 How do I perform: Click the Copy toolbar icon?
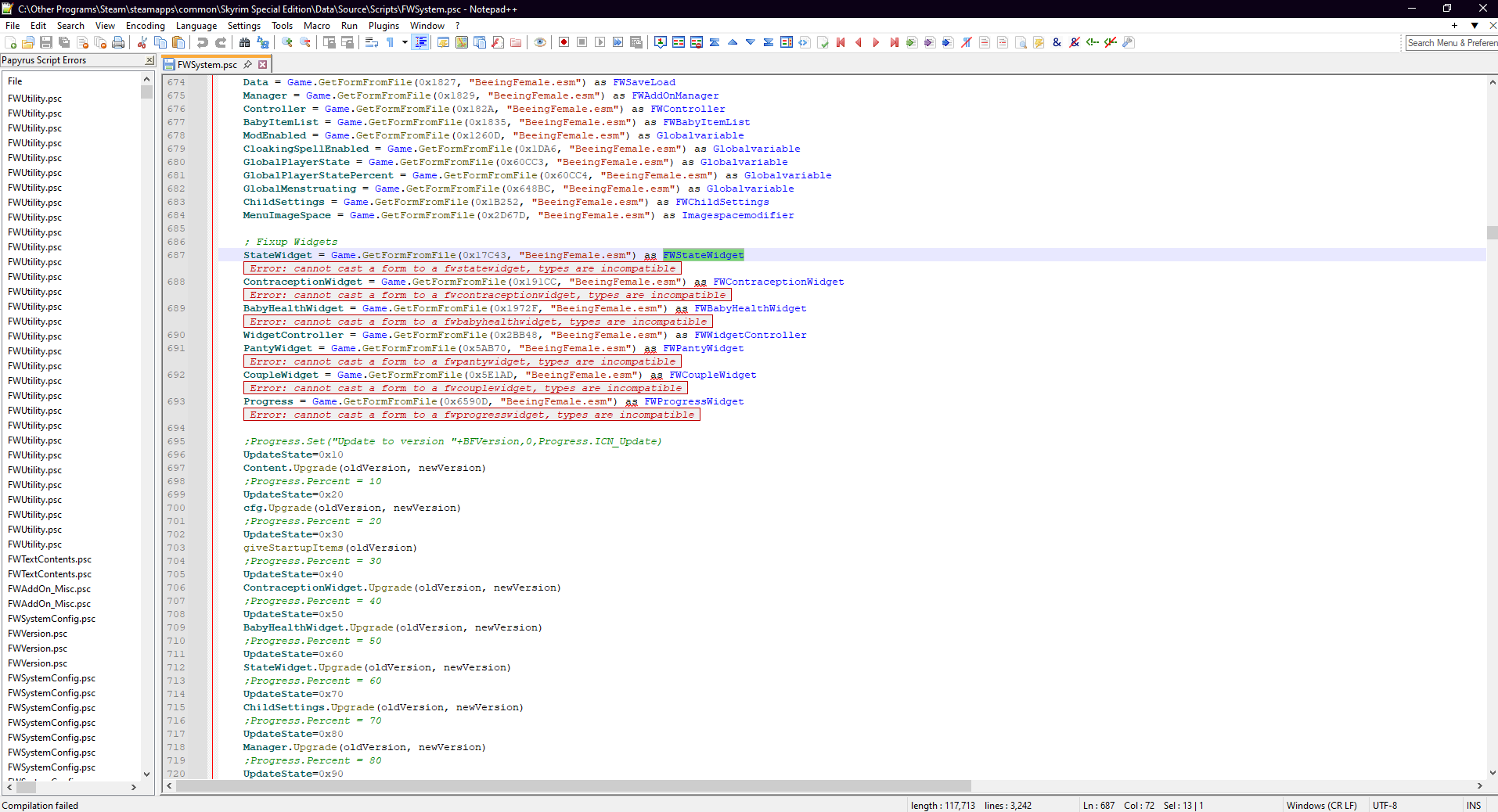point(160,42)
